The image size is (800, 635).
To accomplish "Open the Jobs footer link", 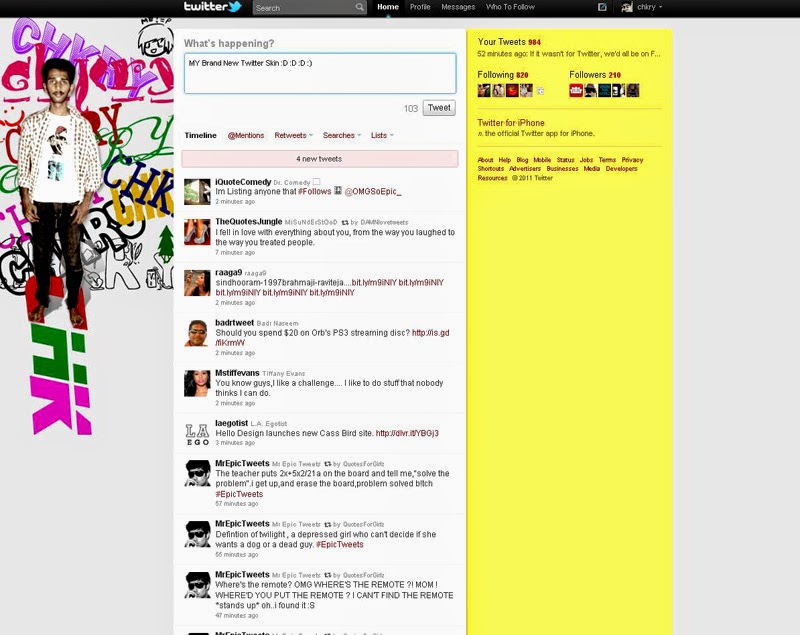I will (586, 160).
